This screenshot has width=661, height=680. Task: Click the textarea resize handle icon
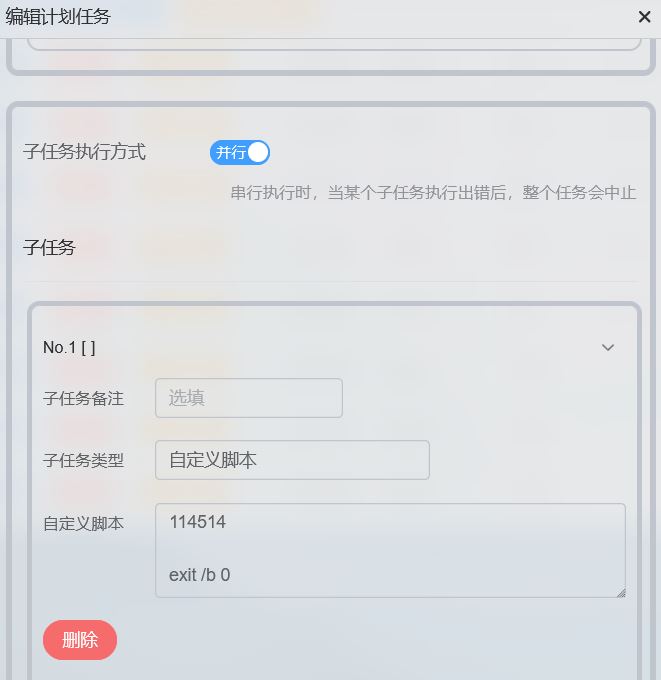pos(621,593)
